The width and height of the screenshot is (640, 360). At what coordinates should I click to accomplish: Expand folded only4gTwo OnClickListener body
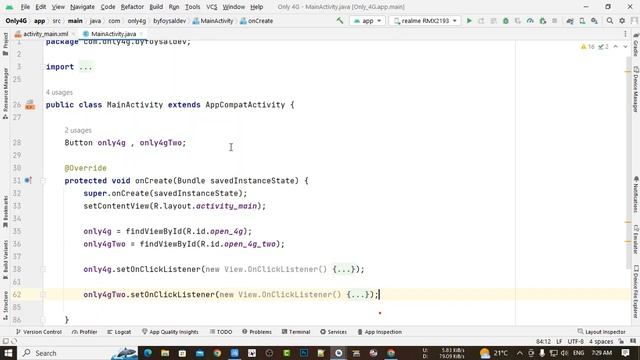coord(358,295)
